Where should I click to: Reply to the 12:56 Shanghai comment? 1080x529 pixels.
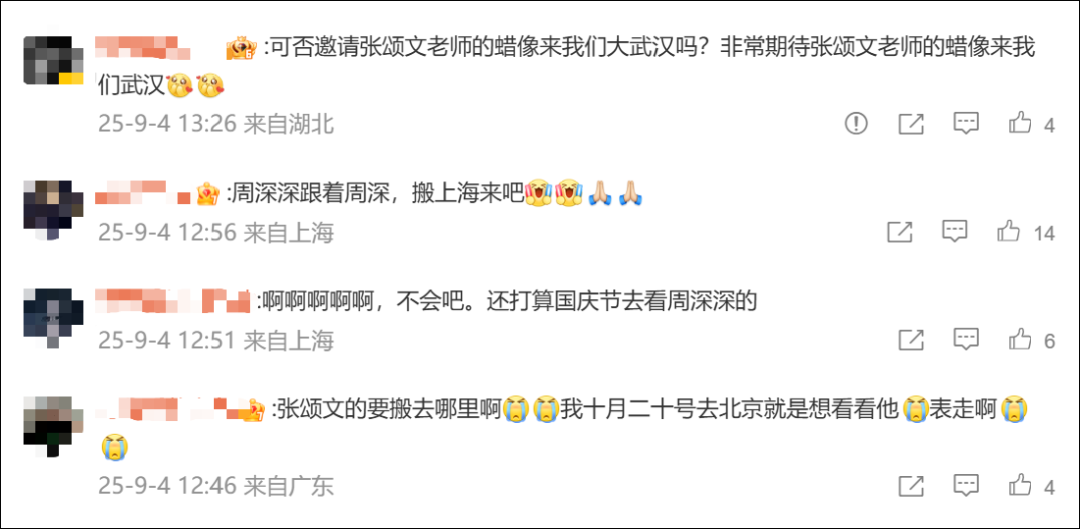tap(954, 232)
